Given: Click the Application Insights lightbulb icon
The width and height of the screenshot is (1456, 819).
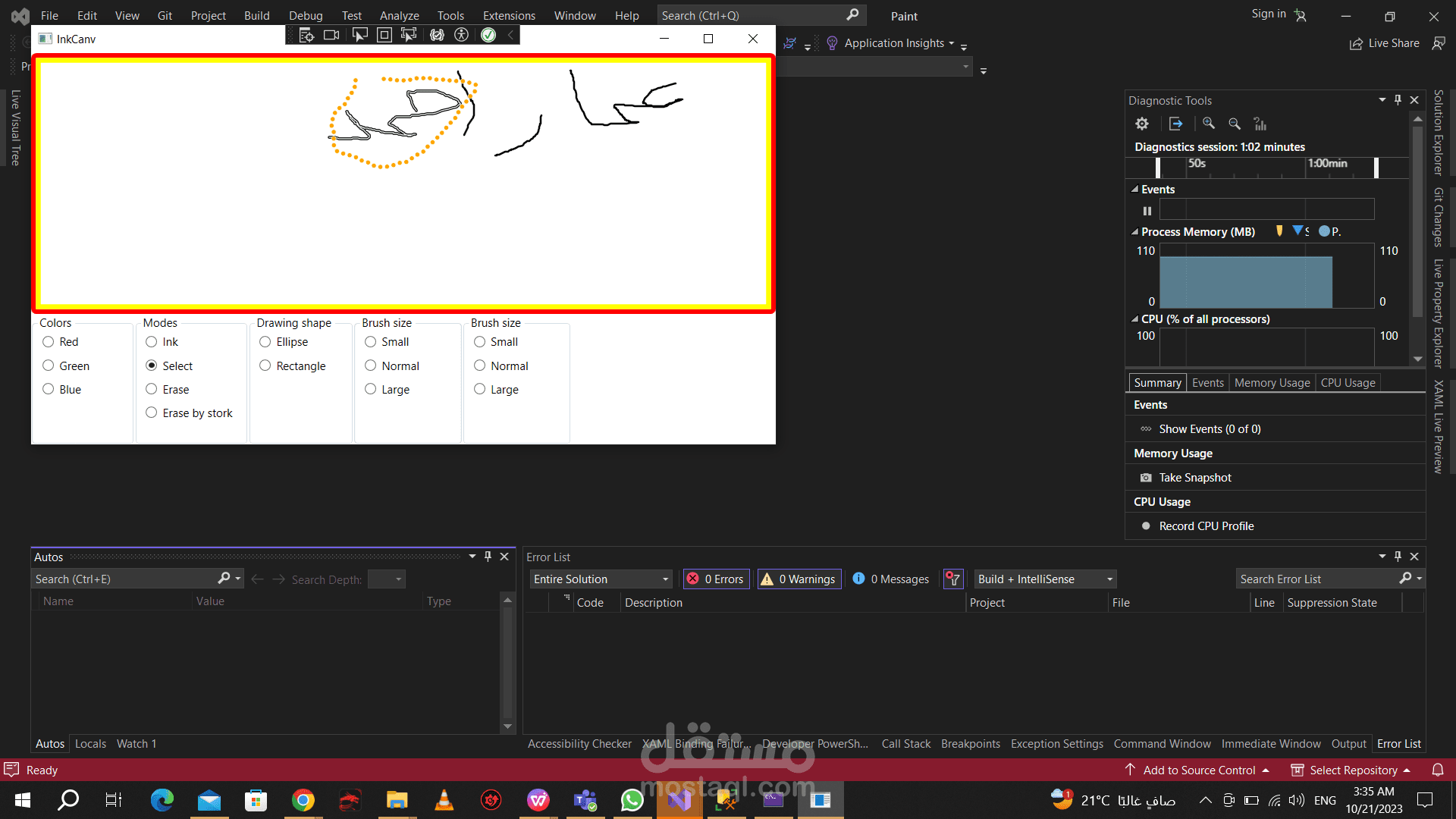Looking at the screenshot, I should pos(832,43).
